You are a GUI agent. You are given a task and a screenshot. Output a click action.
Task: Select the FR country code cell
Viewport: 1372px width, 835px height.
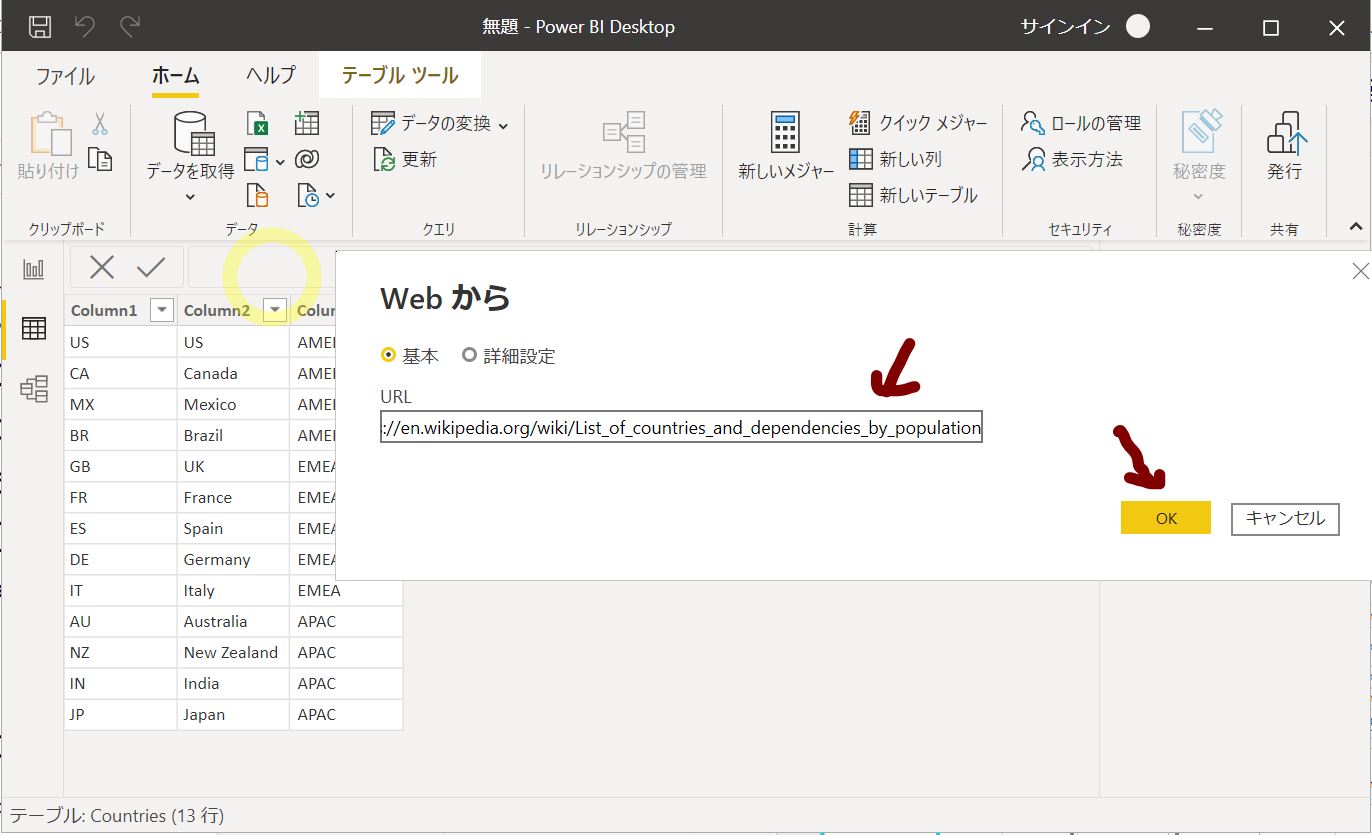coord(121,497)
